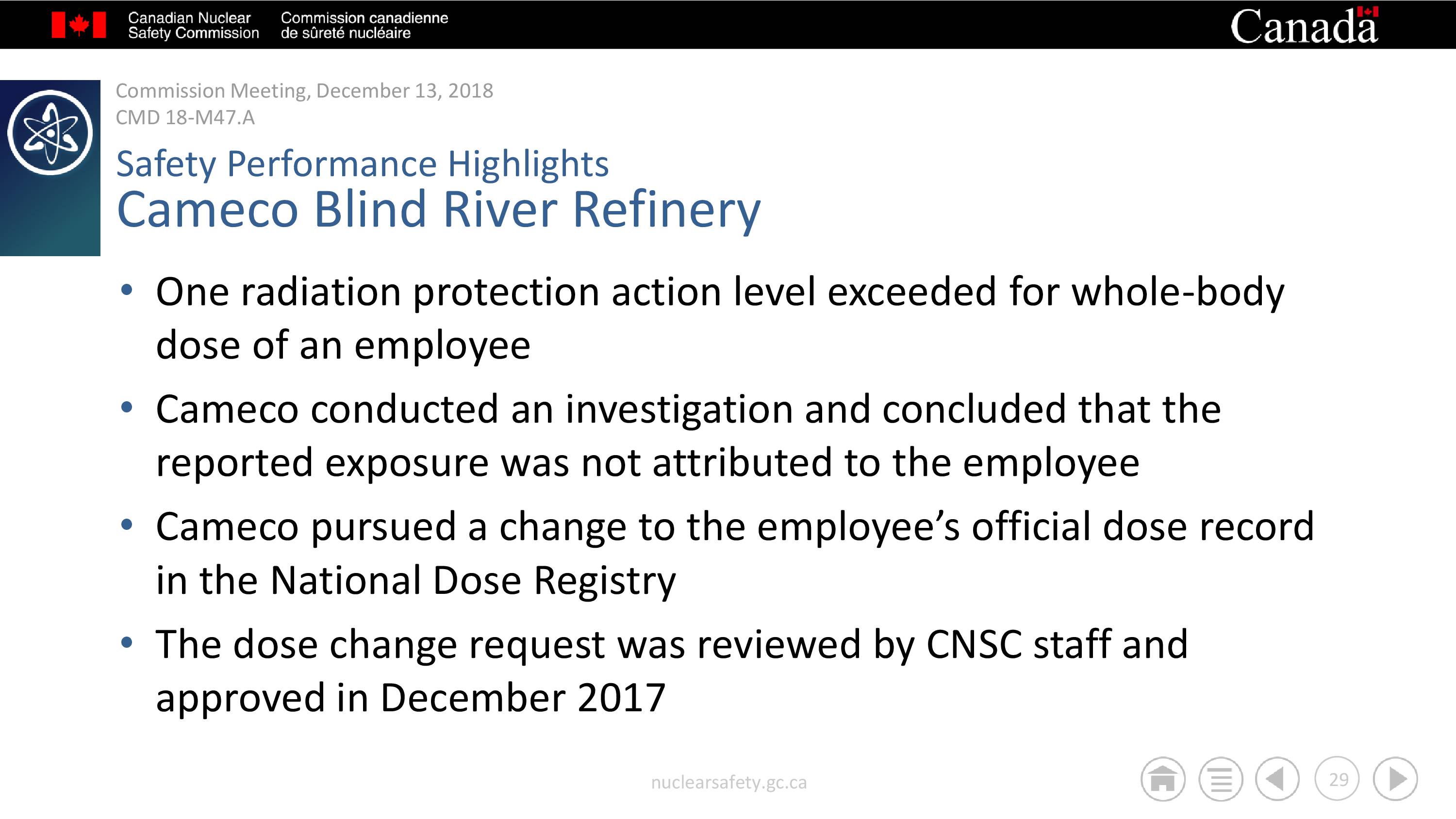Open the nuclearsafety.gc.ca link
Screen dimensions: 1456x819
click(728, 782)
